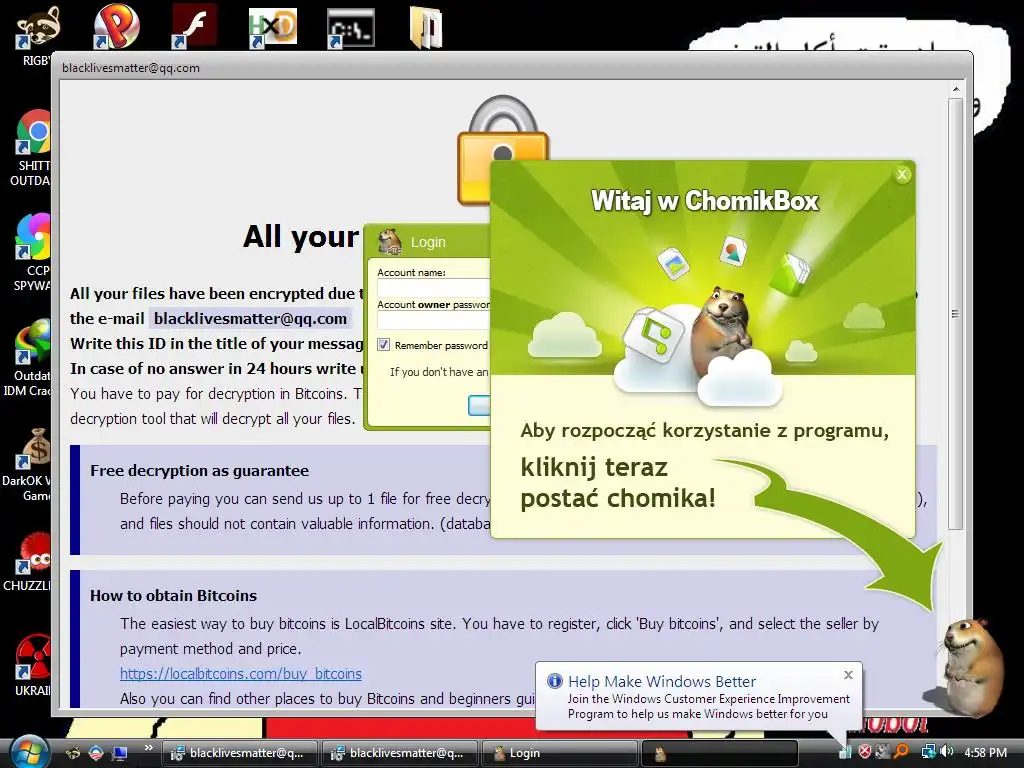Screen dimensions: 1024x768
Task: Click the How to obtain Bitcoins heading
Action: [173, 596]
